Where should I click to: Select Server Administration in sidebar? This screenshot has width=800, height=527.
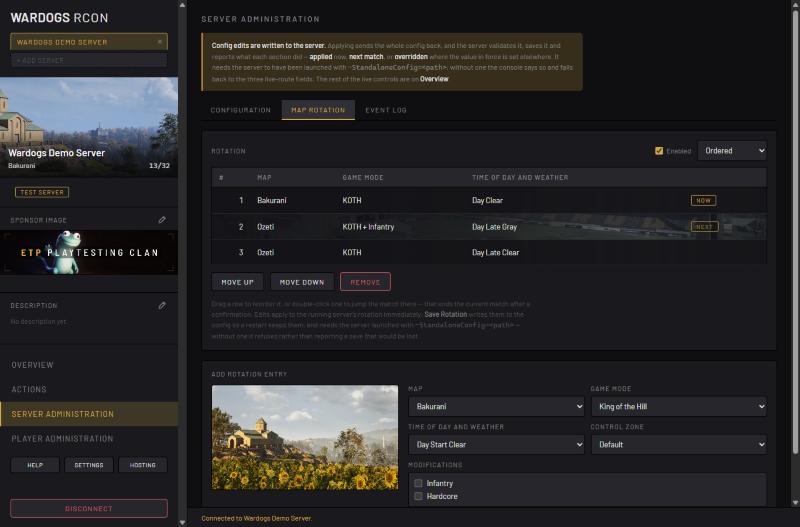click(89, 414)
